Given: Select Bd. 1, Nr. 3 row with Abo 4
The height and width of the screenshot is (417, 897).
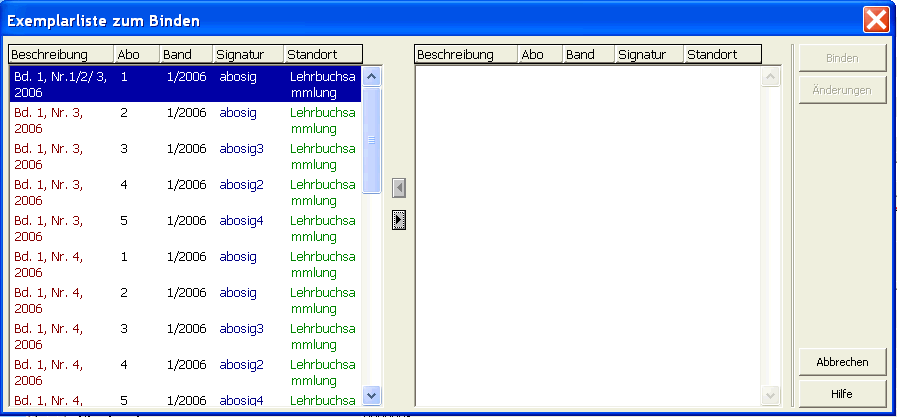Looking at the screenshot, I should [185, 193].
